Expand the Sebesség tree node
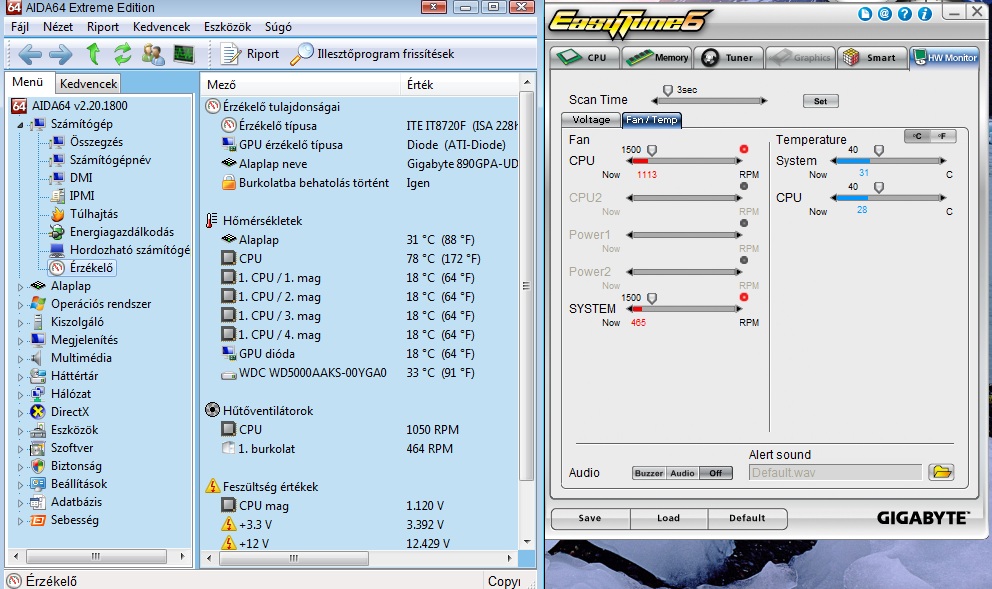The height and width of the screenshot is (589, 992). click(20, 521)
